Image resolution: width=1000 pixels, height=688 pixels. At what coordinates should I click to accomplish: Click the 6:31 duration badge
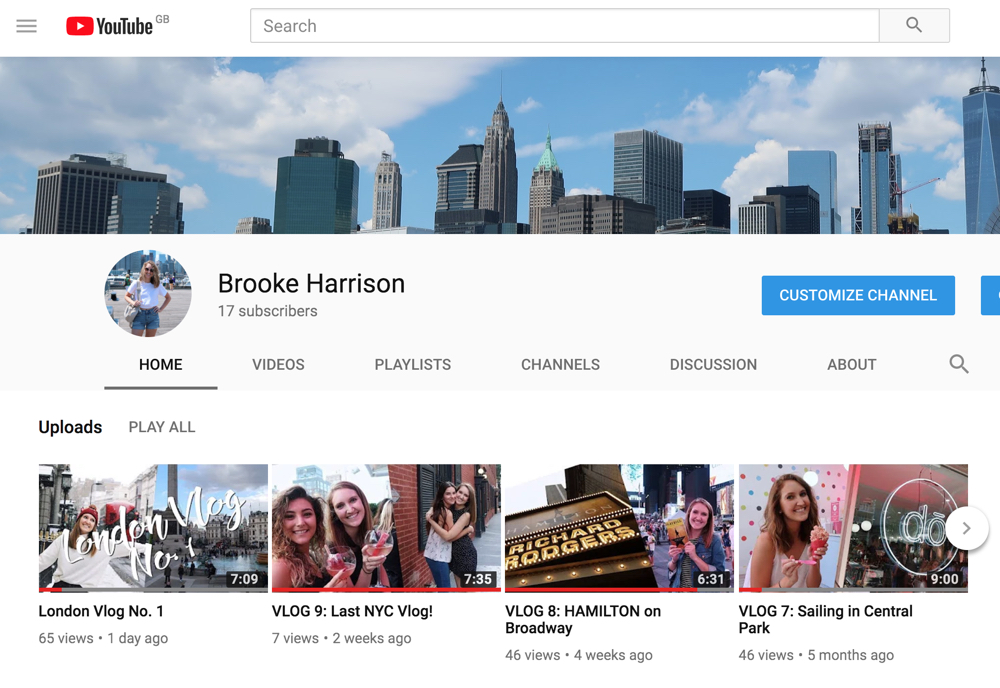(x=710, y=579)
